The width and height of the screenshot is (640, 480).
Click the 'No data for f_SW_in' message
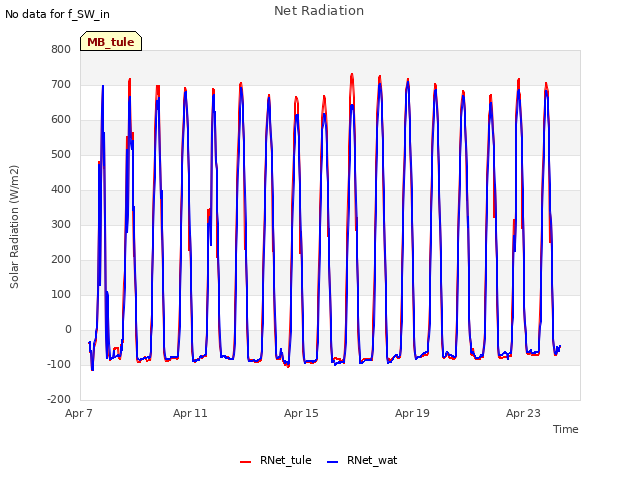point(57,14)
